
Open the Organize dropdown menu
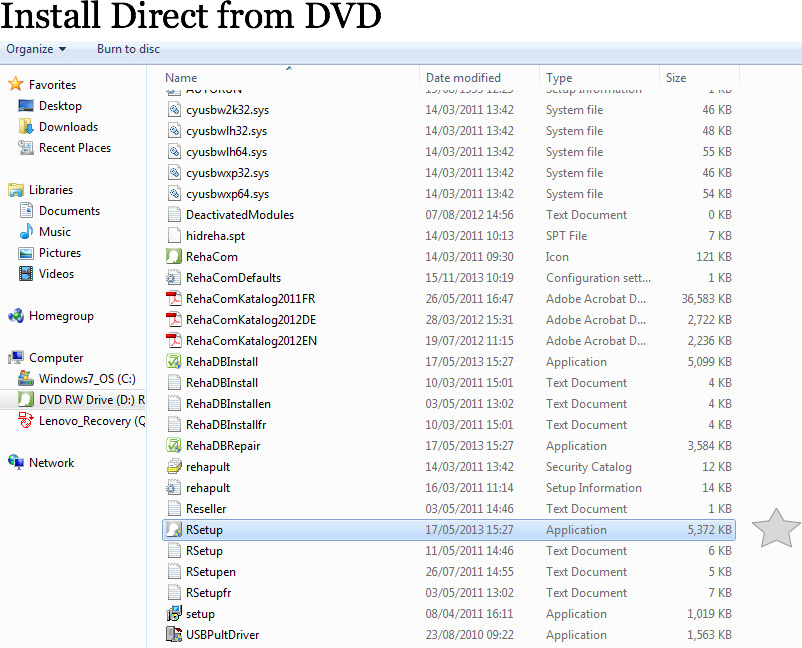[36, 49]
